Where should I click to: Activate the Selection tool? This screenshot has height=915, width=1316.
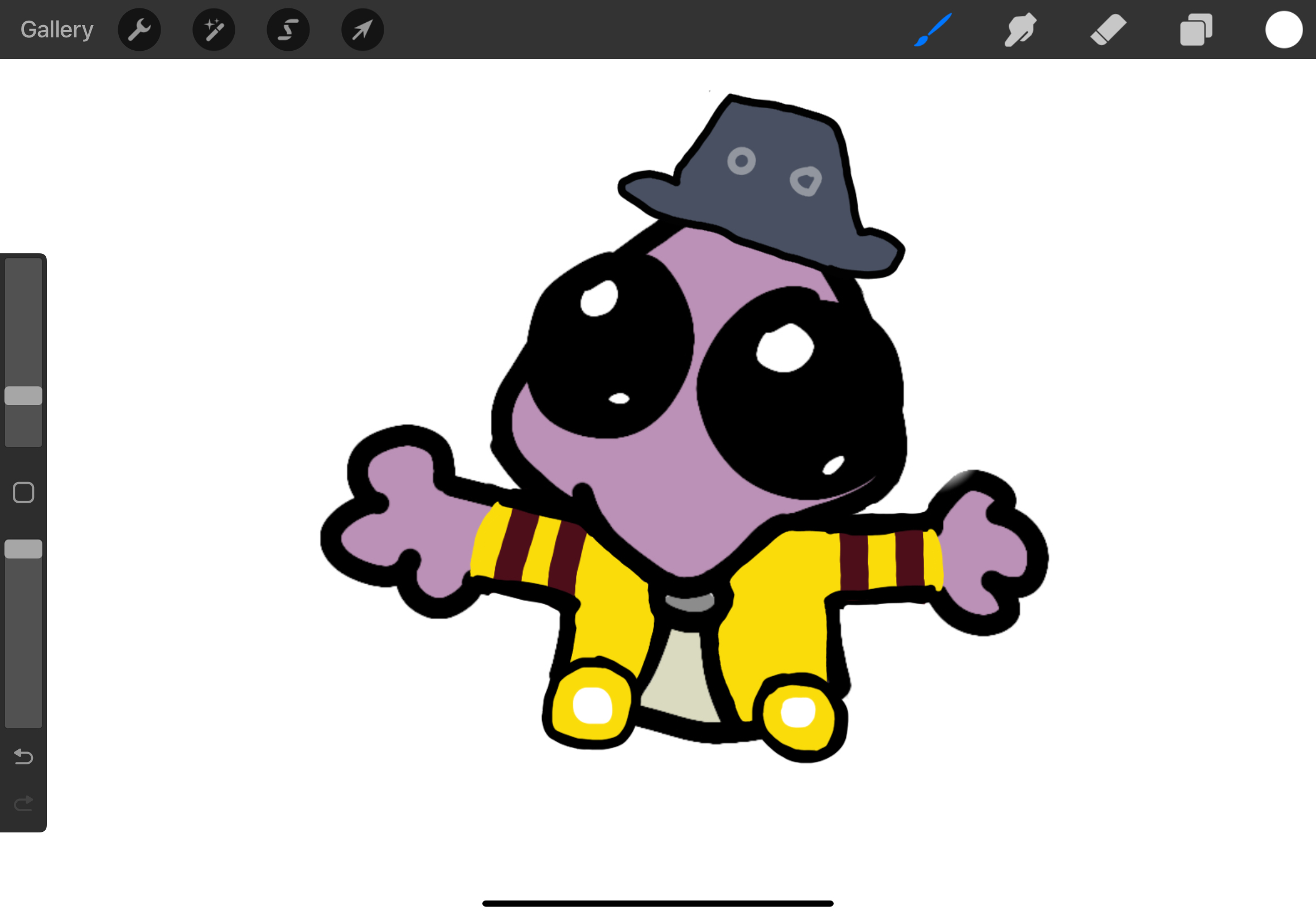pos(288,30)
